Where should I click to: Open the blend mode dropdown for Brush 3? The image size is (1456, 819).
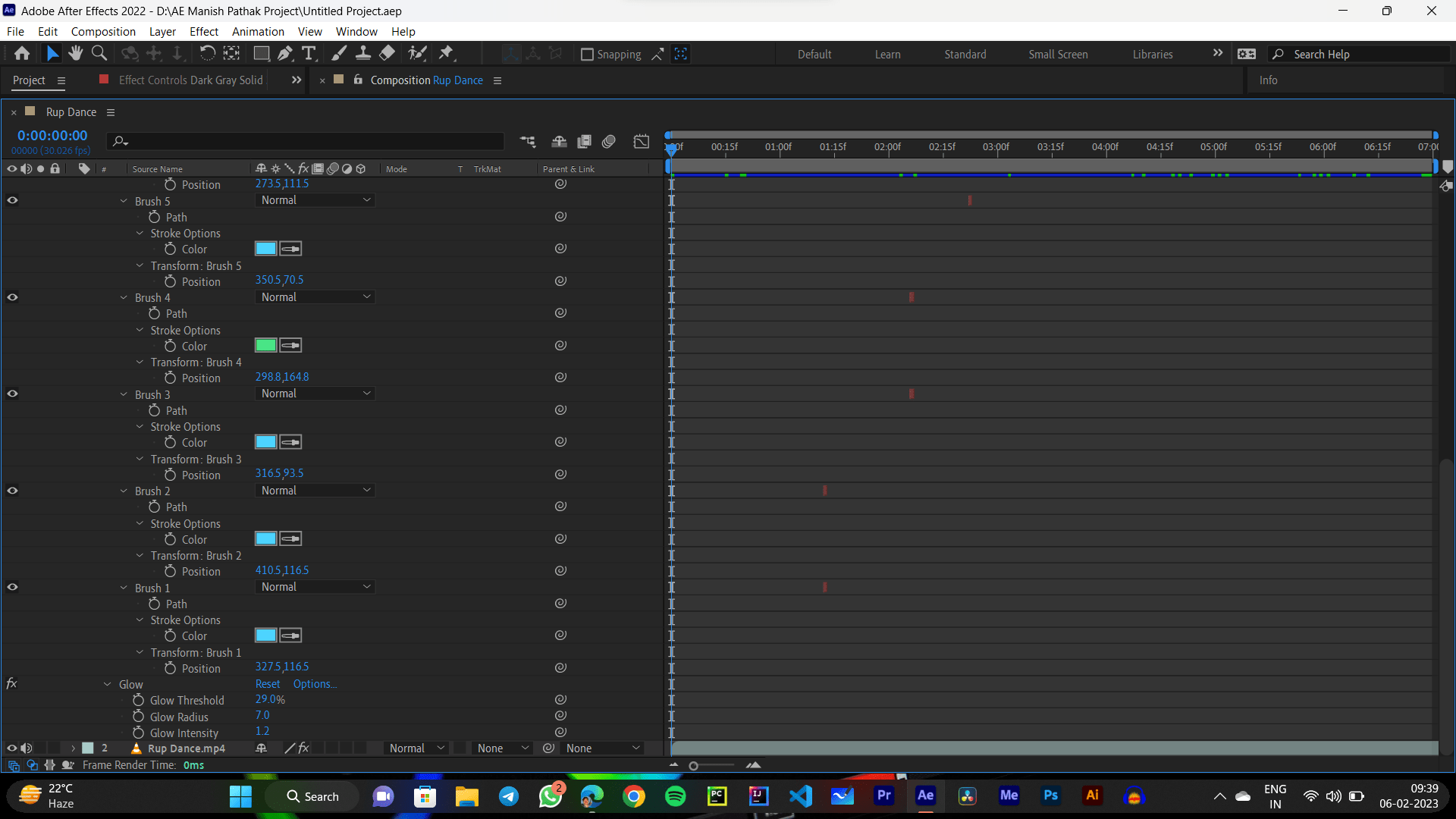click(315, 393)
